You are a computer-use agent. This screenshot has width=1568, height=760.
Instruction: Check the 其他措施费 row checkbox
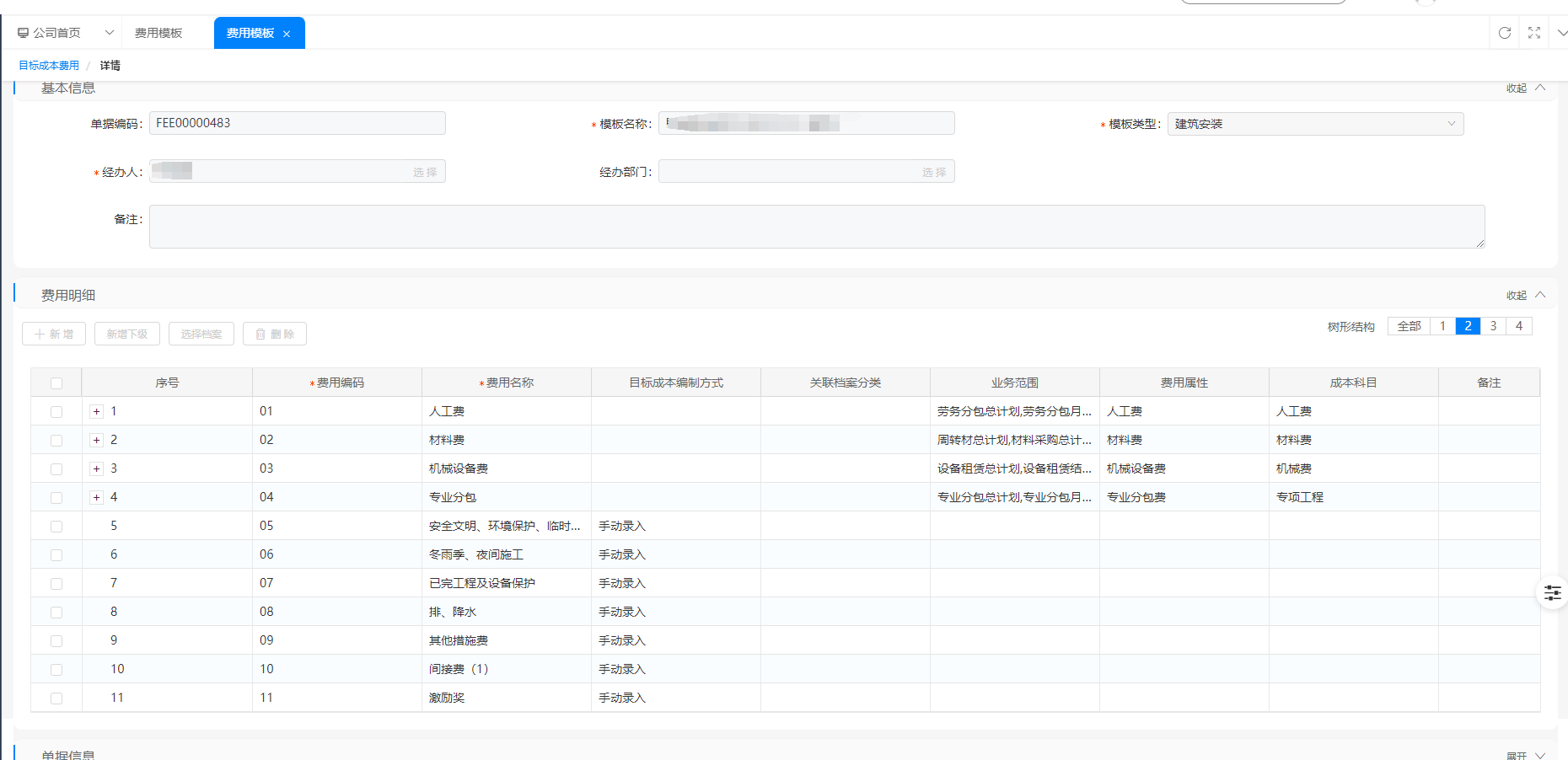[x=56, y=641]
